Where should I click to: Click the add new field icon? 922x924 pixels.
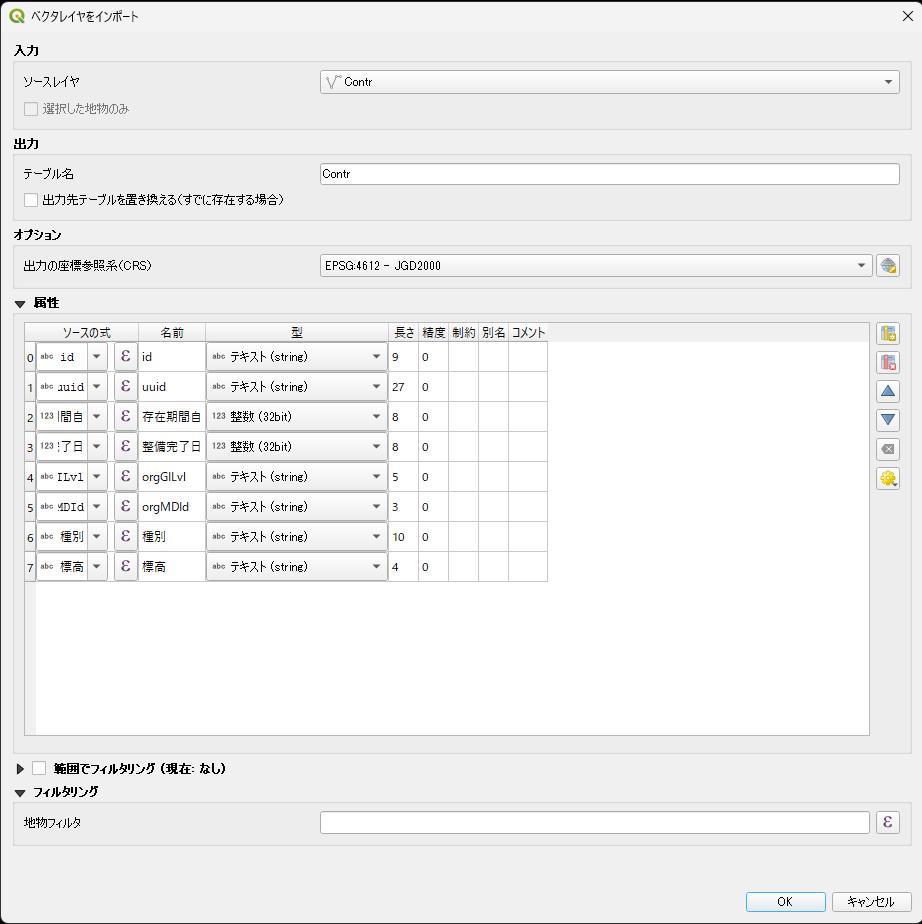(887, 334)
